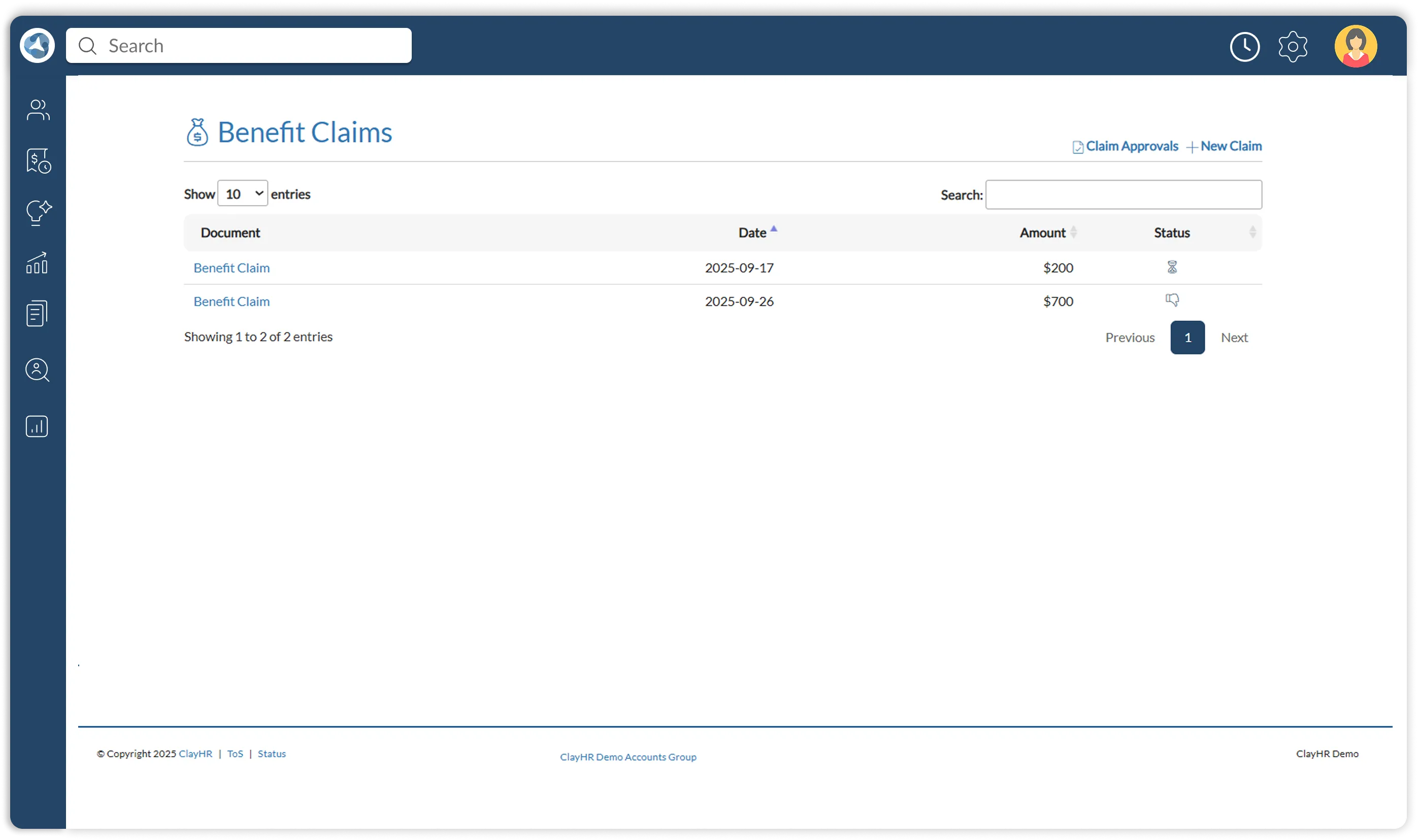The image size is (1419, 840).
Task: Click the thumbs-down rejected status on the $700 claim
Action: (1173, 299)
